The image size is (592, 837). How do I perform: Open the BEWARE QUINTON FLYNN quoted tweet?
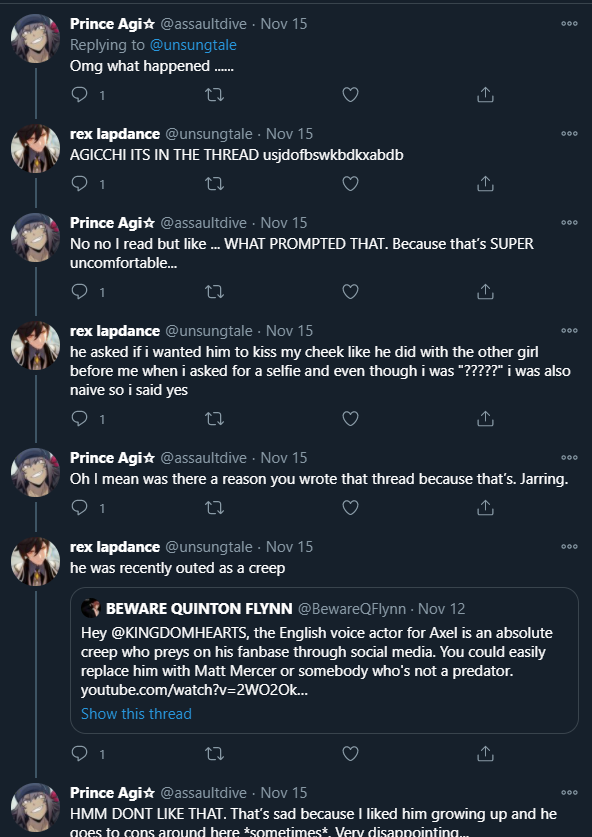pyautogui.click(x=325, y=661)
